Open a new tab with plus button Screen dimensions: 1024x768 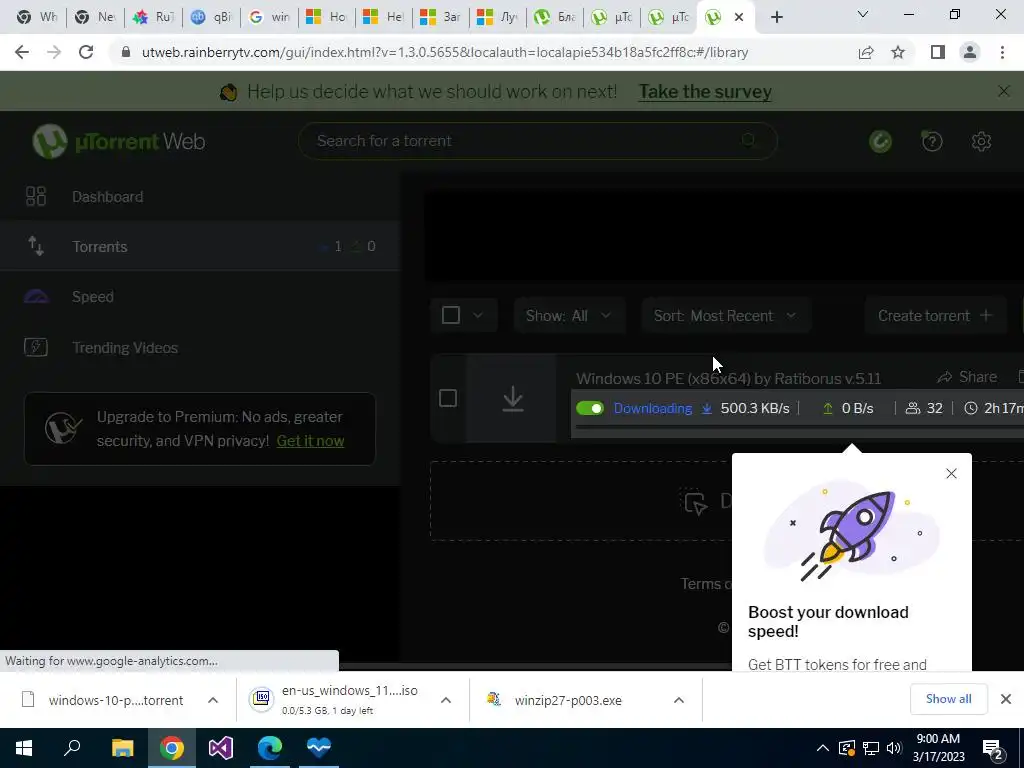[776, 17]
